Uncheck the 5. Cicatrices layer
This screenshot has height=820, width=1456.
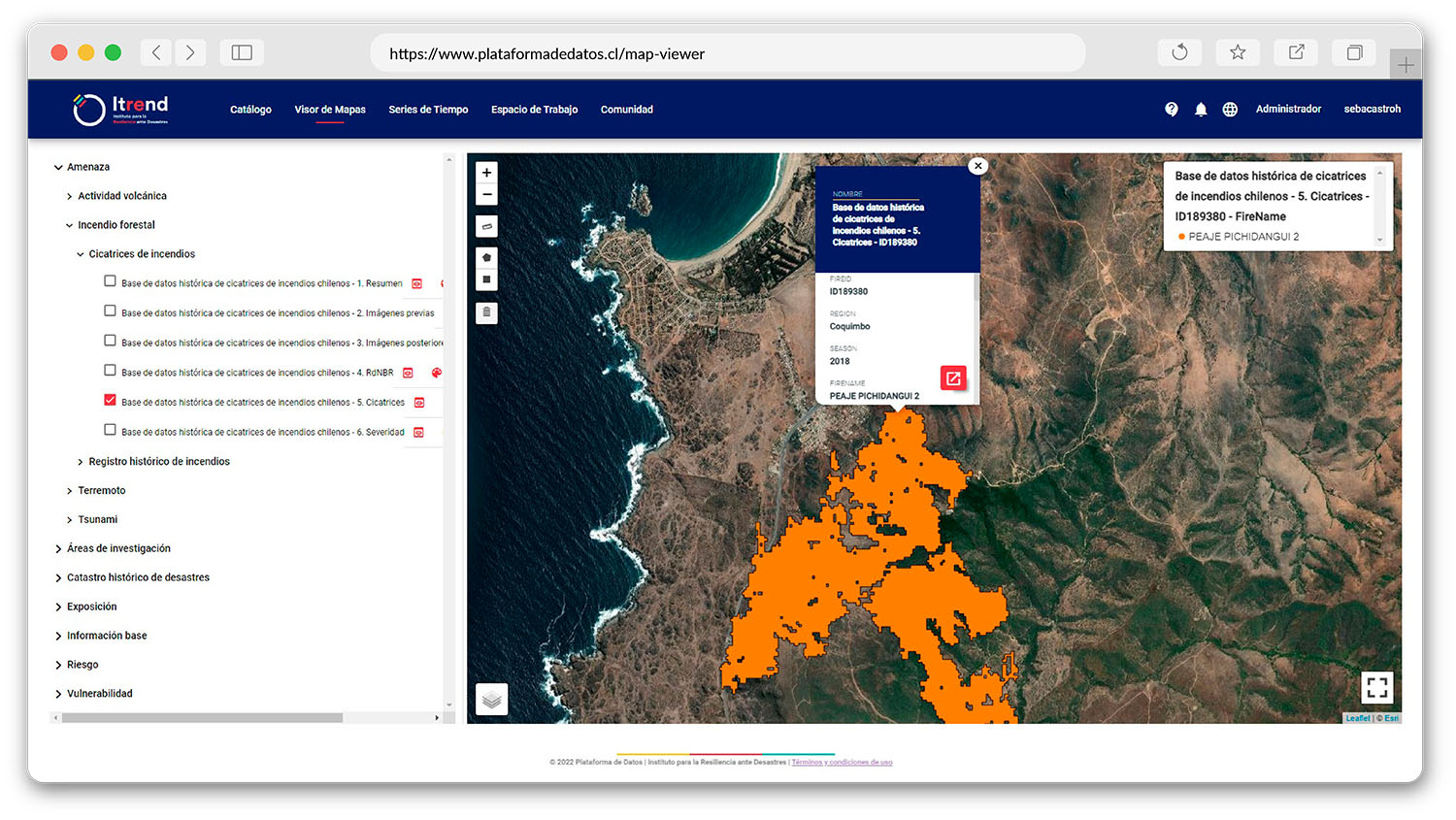click(x=110, y=400)
